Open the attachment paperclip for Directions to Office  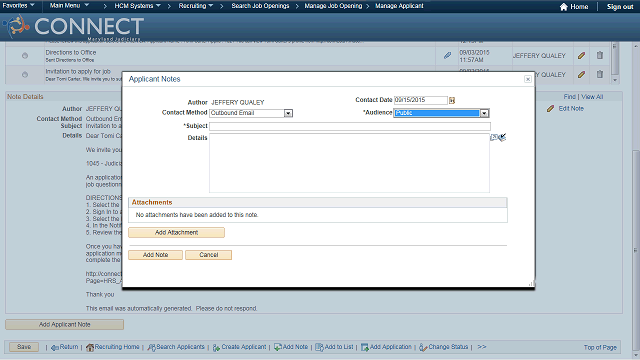(447, 55)
